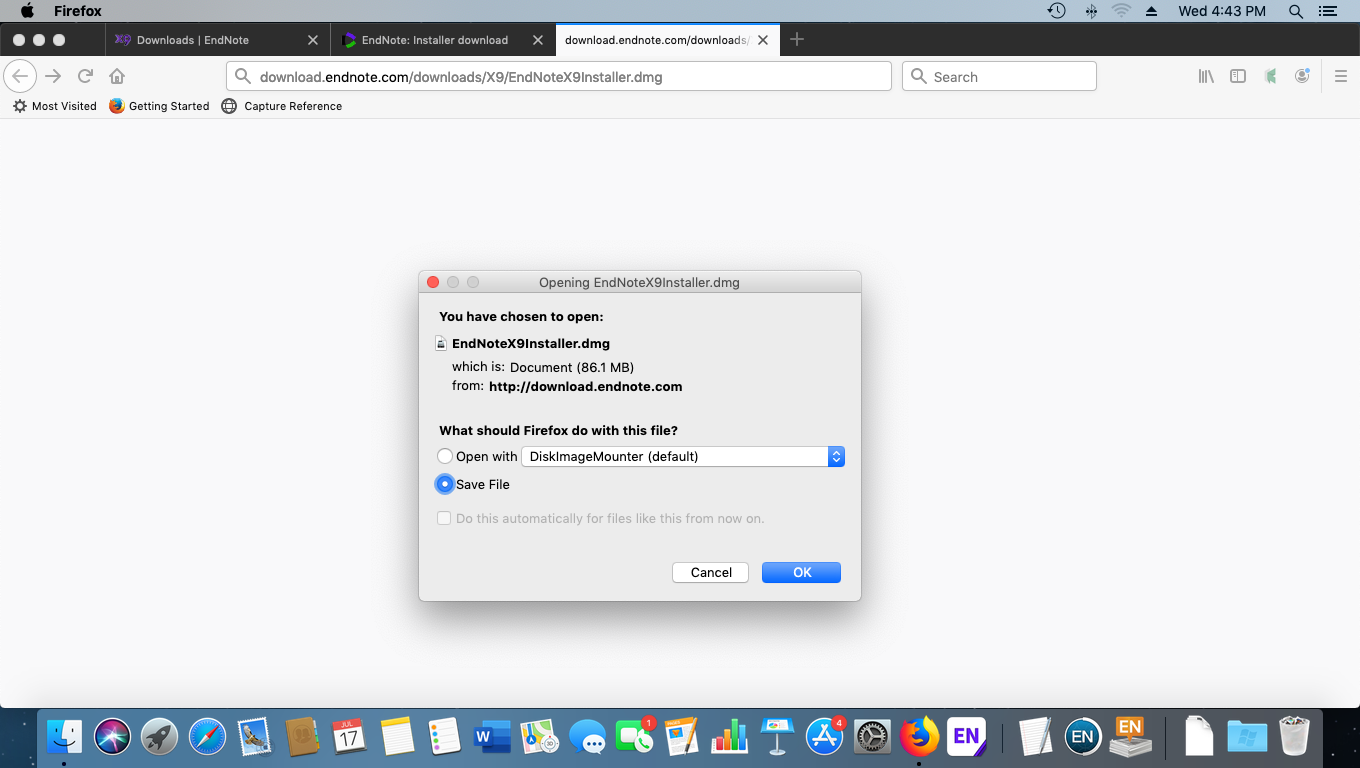This screenshot has height=768, width=1360.
Task: Open FaceTime from the Dock
Action: coord(635,738)
